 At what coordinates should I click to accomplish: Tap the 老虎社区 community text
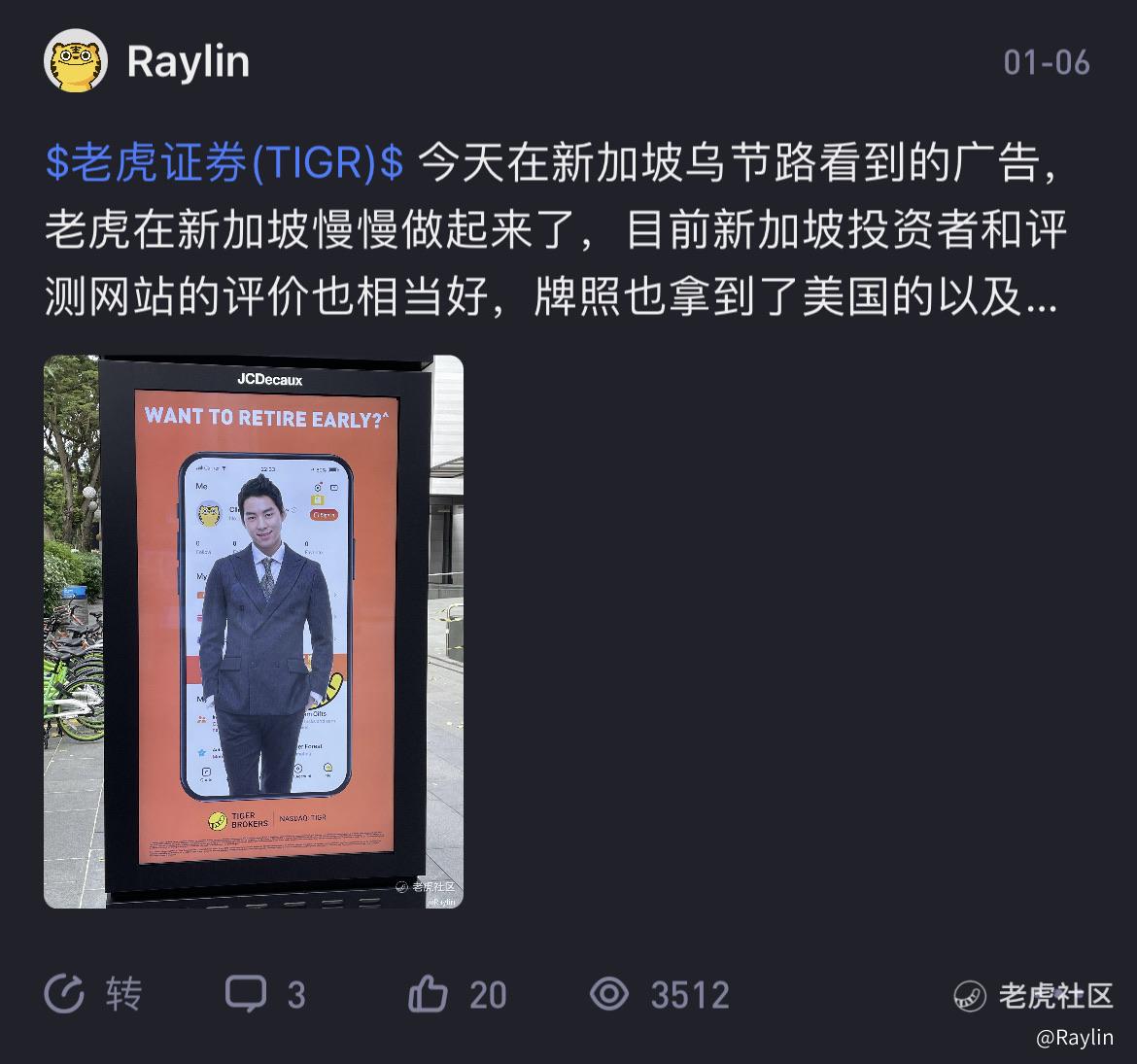(1055, 995)
